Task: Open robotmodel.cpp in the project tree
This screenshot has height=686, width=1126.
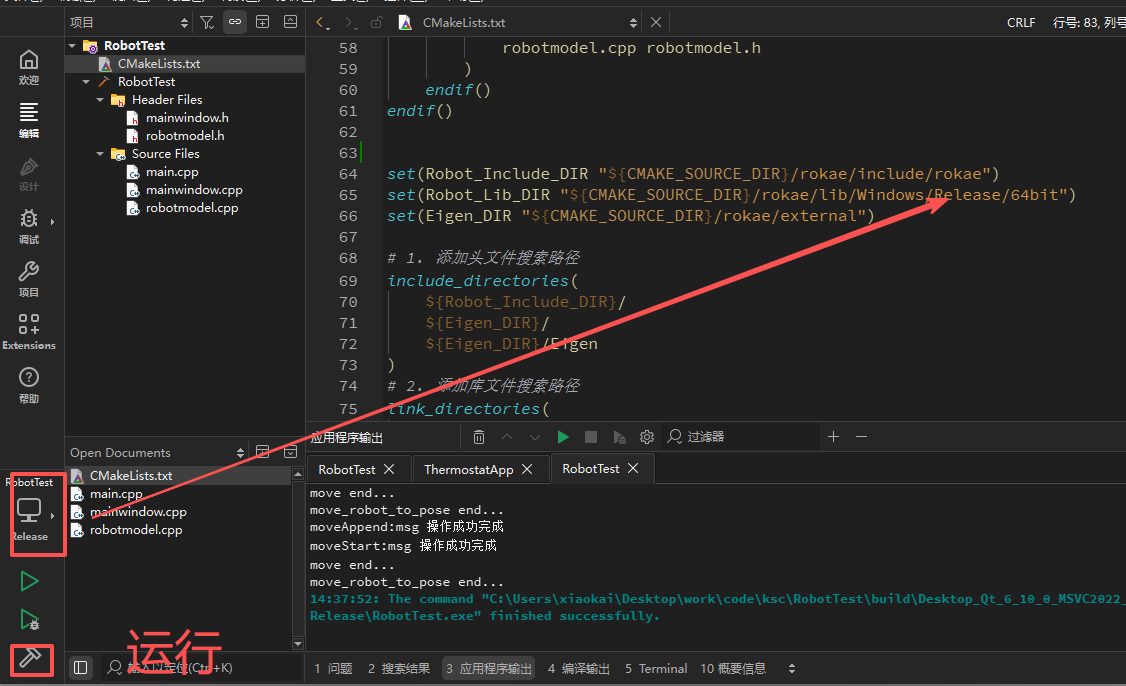Action: point(191,208)
